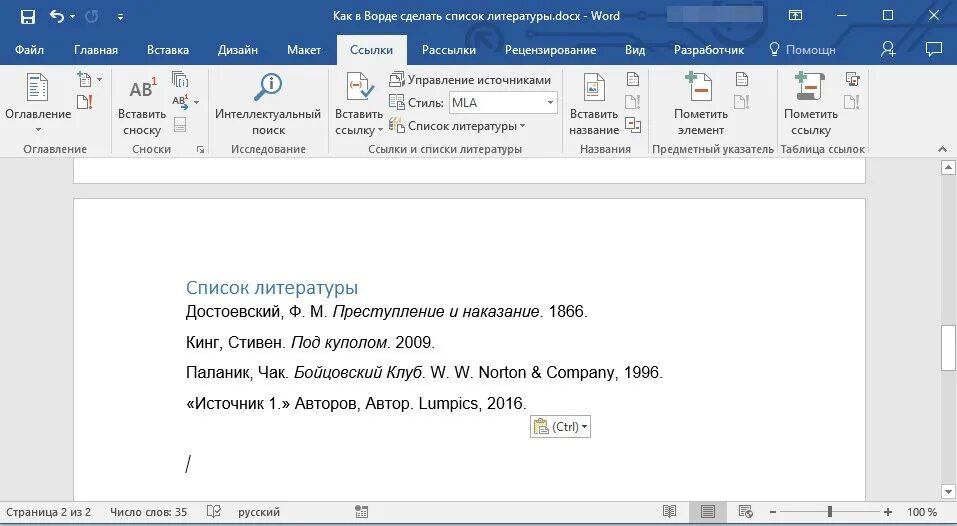Open Управление источниками
Screen dimensions: 957x526
tap(470, 80)
